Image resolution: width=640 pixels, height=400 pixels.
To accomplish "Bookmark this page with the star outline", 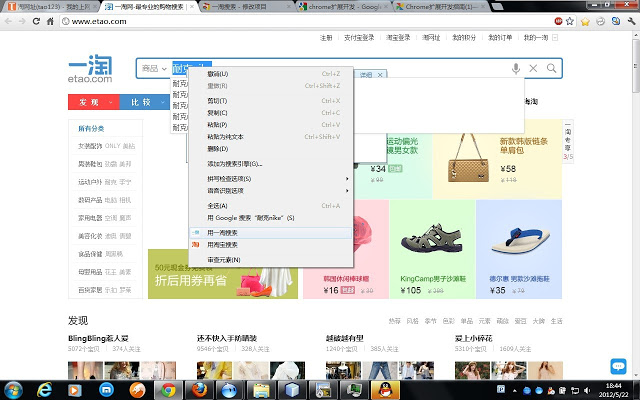I will (x=570, y=21).
